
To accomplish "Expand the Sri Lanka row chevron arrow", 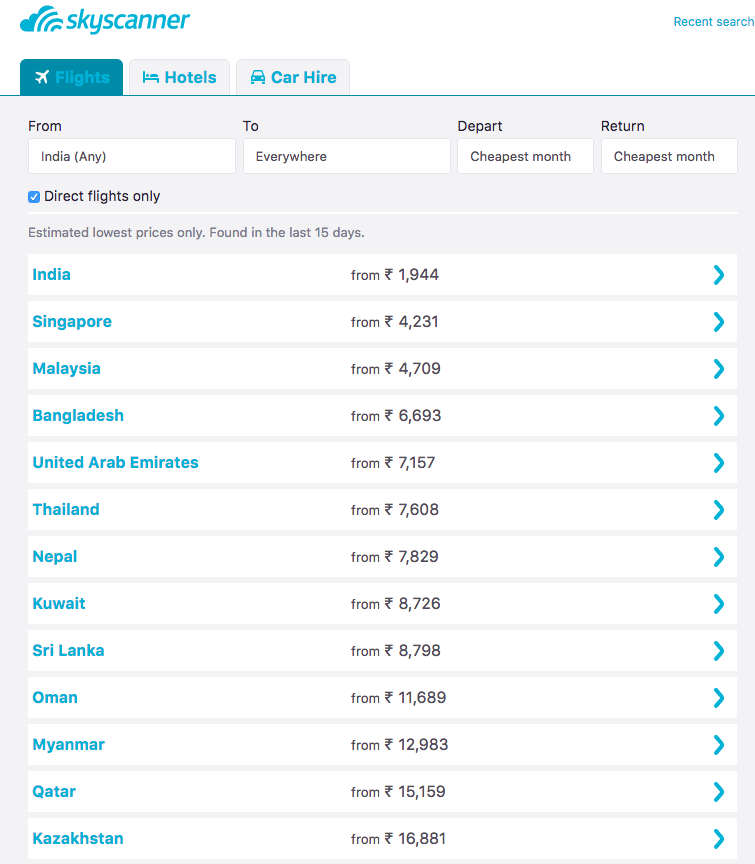I will click(719, 651).
